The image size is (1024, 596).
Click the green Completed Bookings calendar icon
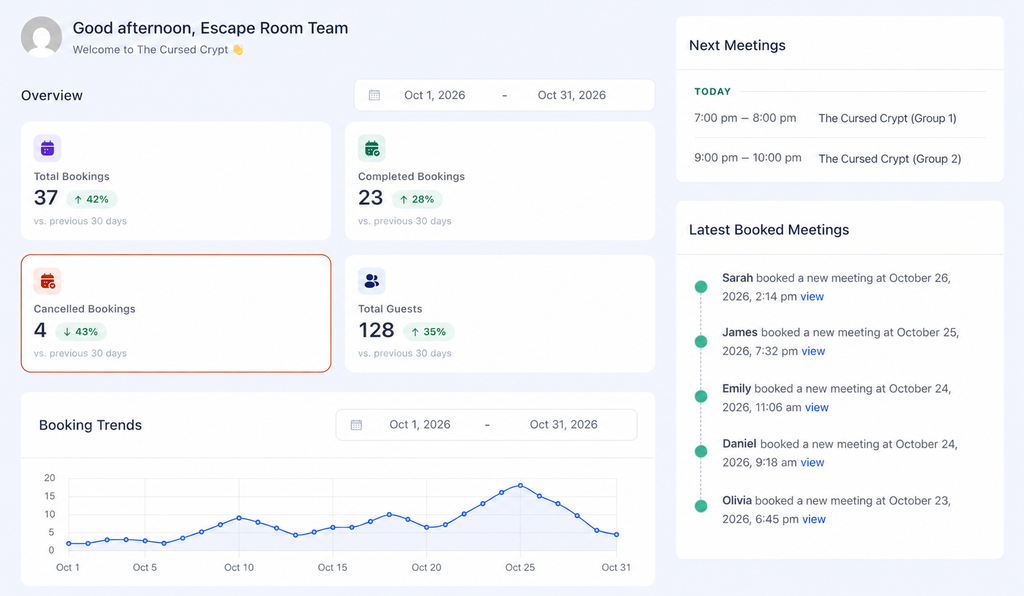point(372,148)
